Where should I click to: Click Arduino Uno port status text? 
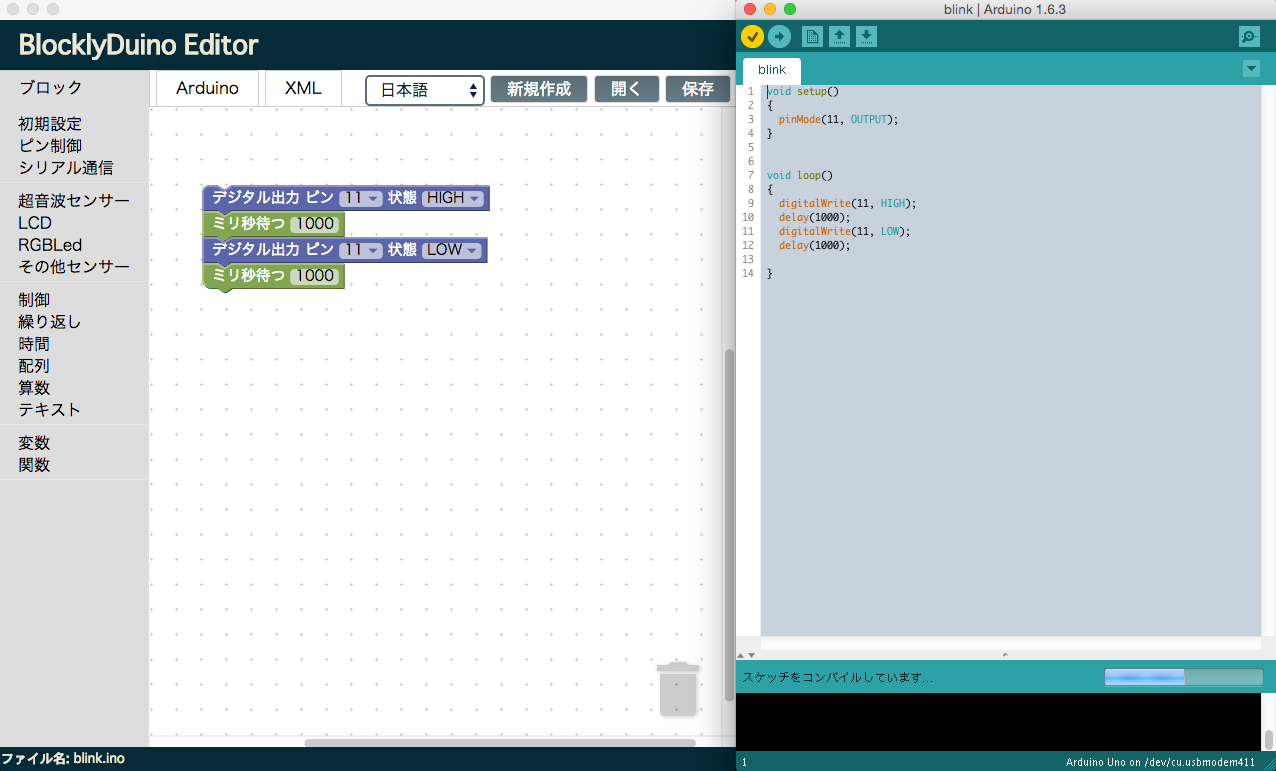click(x=1160, y=762)
